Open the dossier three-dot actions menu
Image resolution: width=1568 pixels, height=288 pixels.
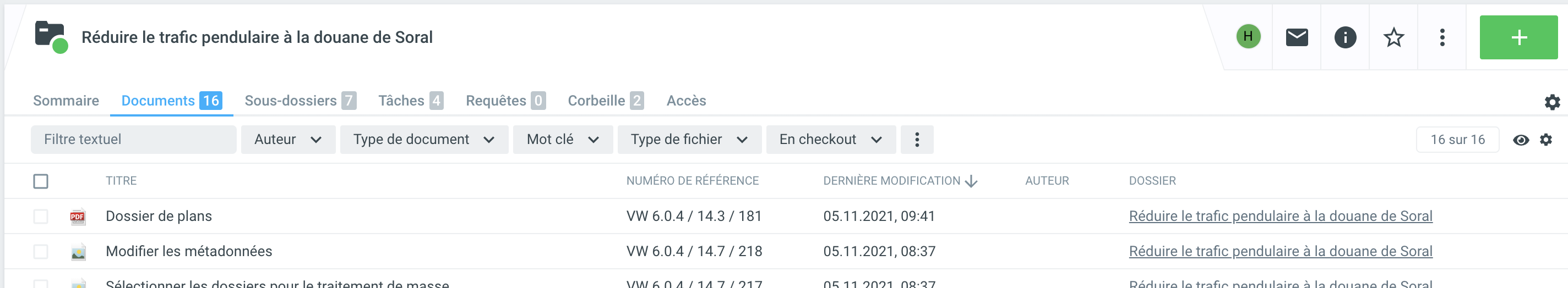[1441, 37]
